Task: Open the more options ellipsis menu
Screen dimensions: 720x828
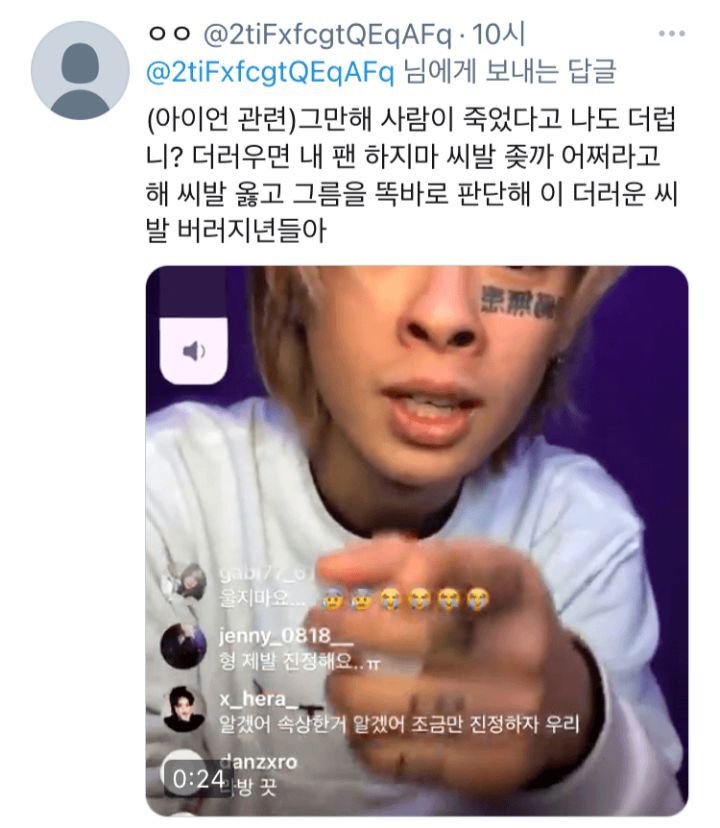Action: 671,33
